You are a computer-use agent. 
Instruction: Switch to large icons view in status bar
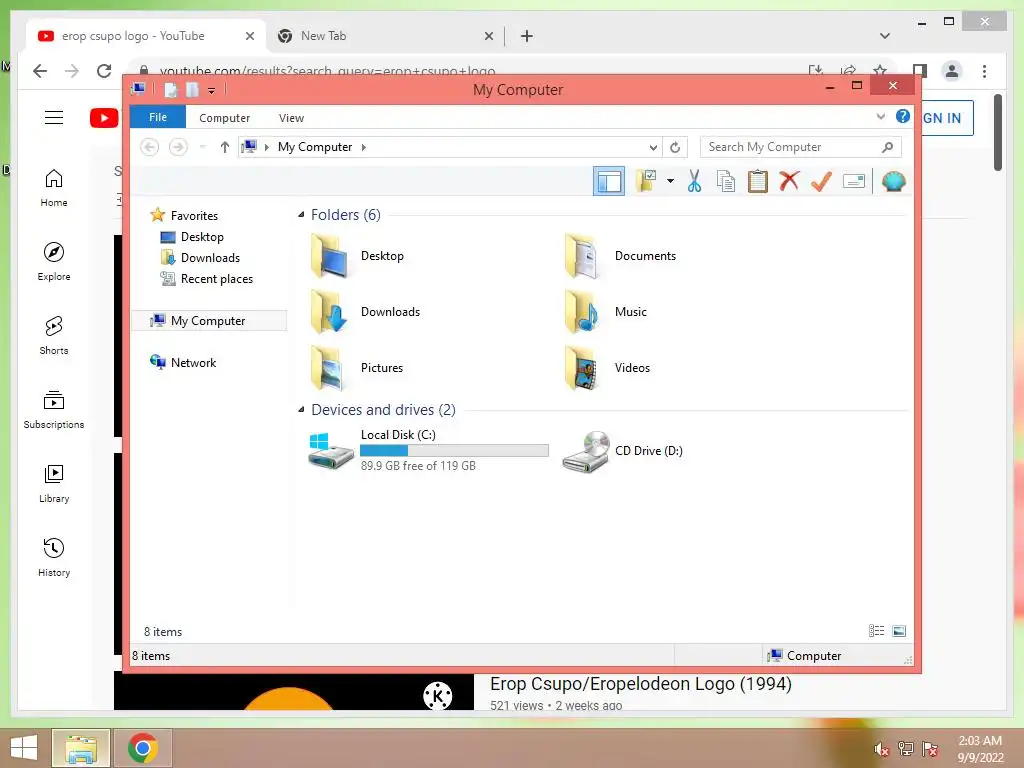[899, 630]
